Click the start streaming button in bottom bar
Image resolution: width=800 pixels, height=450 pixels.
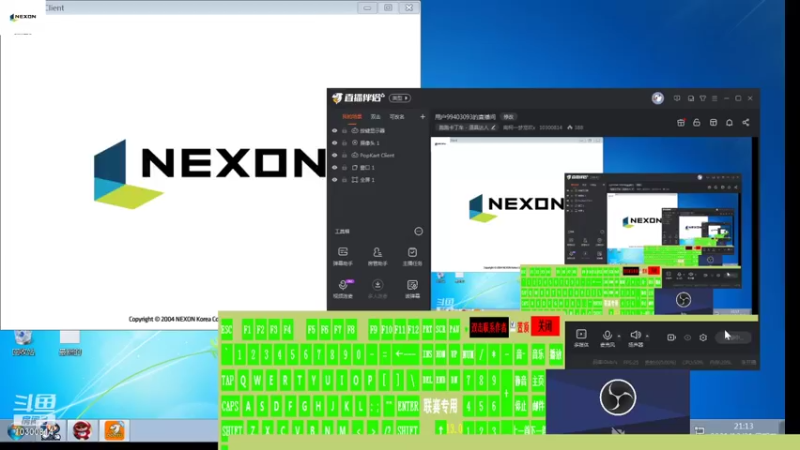(733, 337)
